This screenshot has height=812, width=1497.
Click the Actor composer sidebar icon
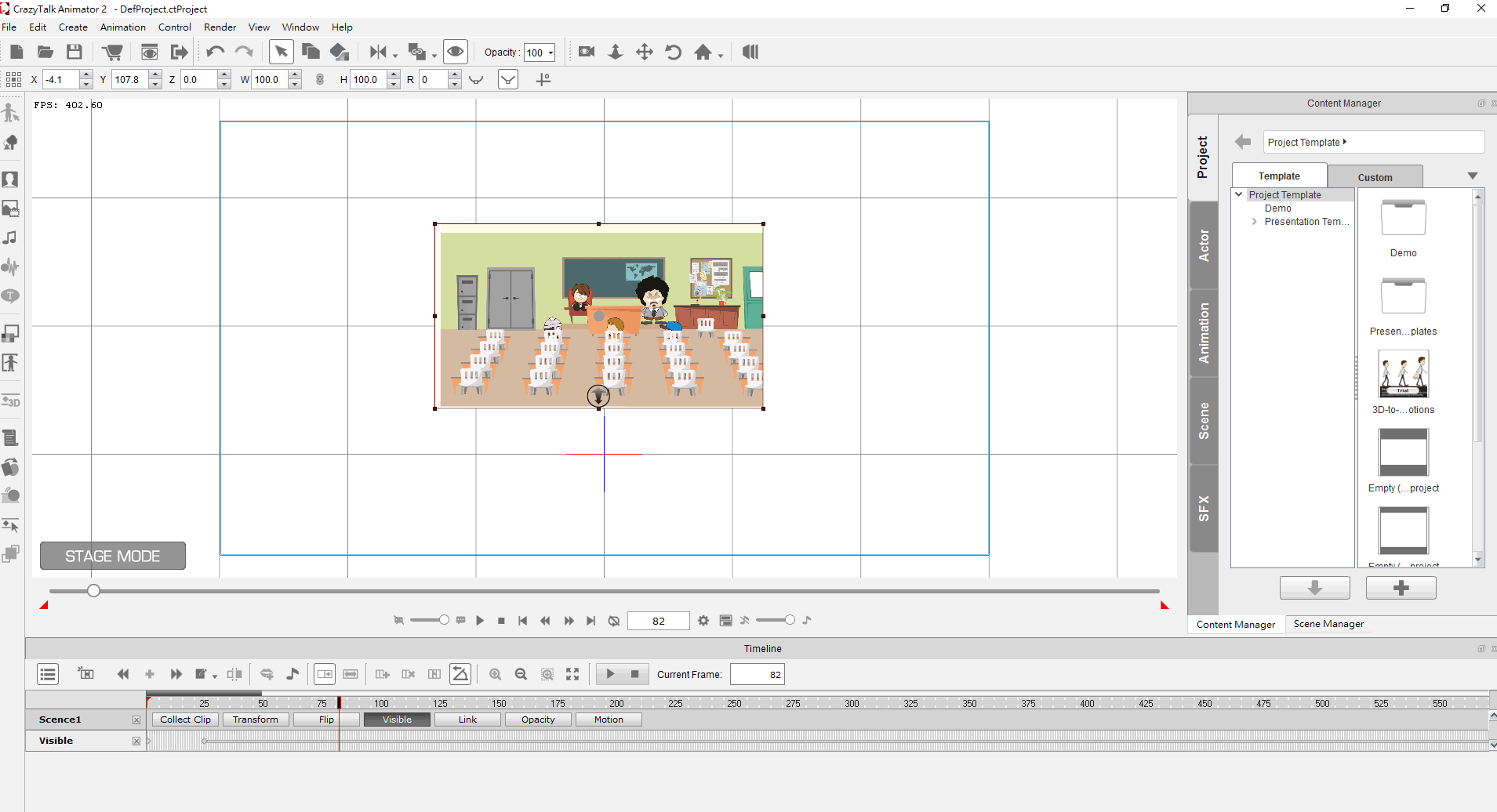10,112
